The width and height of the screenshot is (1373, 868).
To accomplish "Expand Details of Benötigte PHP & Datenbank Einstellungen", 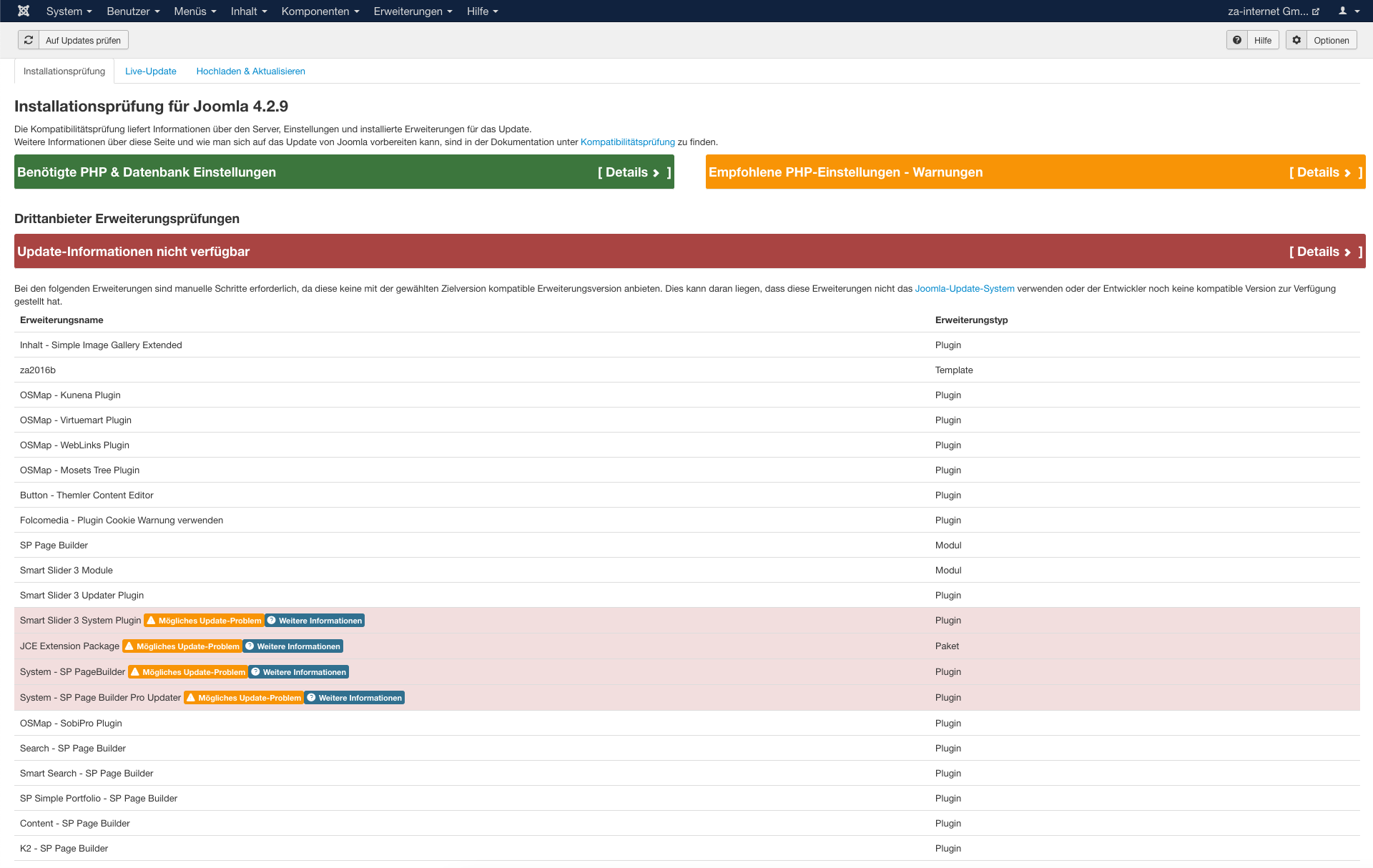I will coord(634,172).
